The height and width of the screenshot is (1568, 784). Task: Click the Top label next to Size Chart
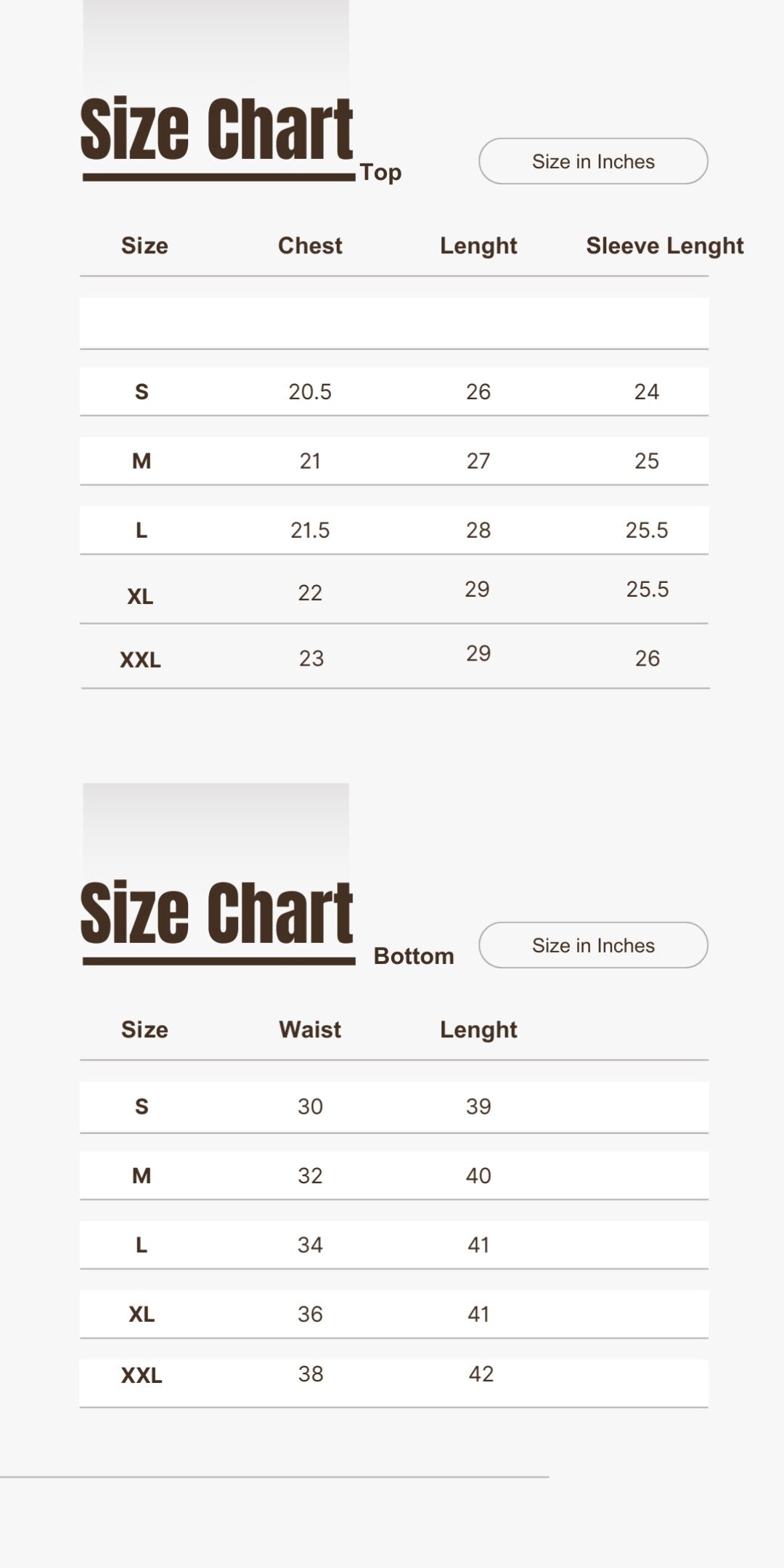pos(380,172)
